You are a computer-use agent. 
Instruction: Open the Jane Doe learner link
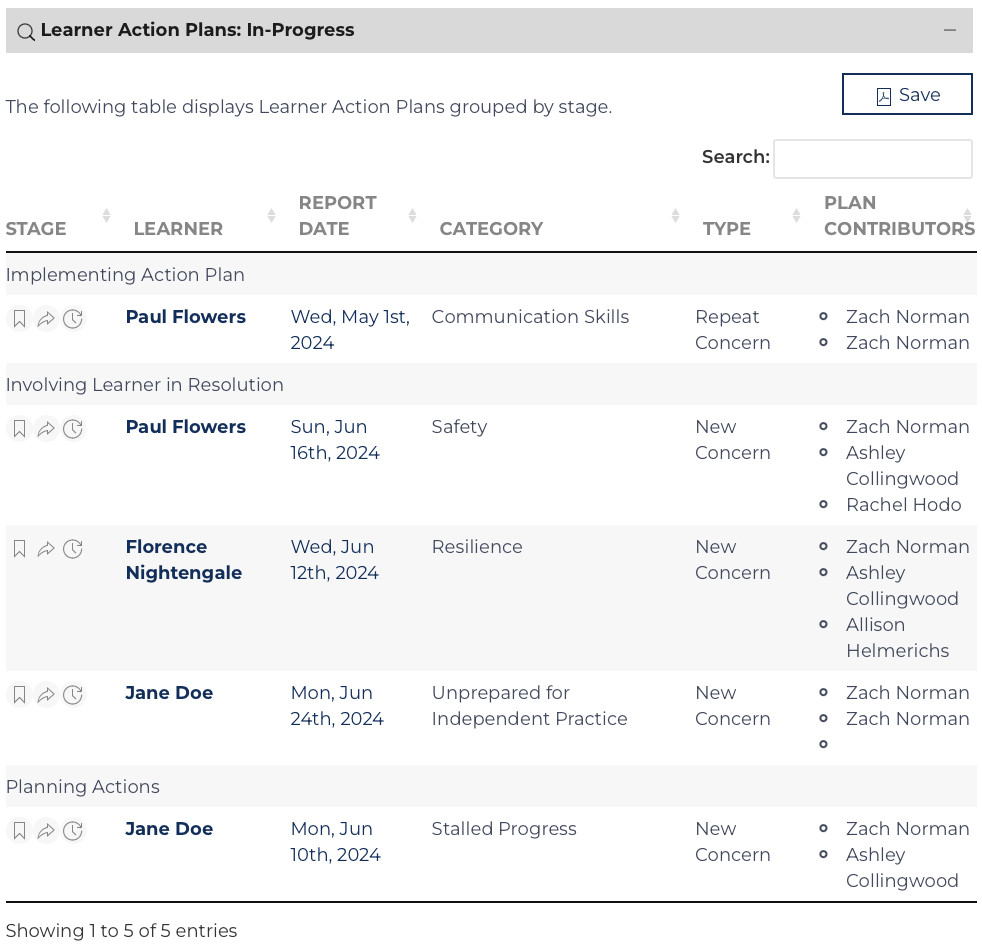pos(168,693)
